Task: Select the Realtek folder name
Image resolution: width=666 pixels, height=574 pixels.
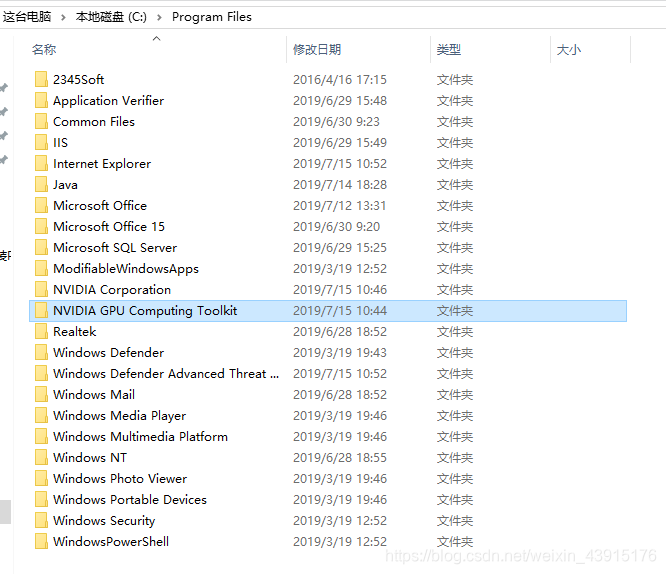Action: [75, 331]
